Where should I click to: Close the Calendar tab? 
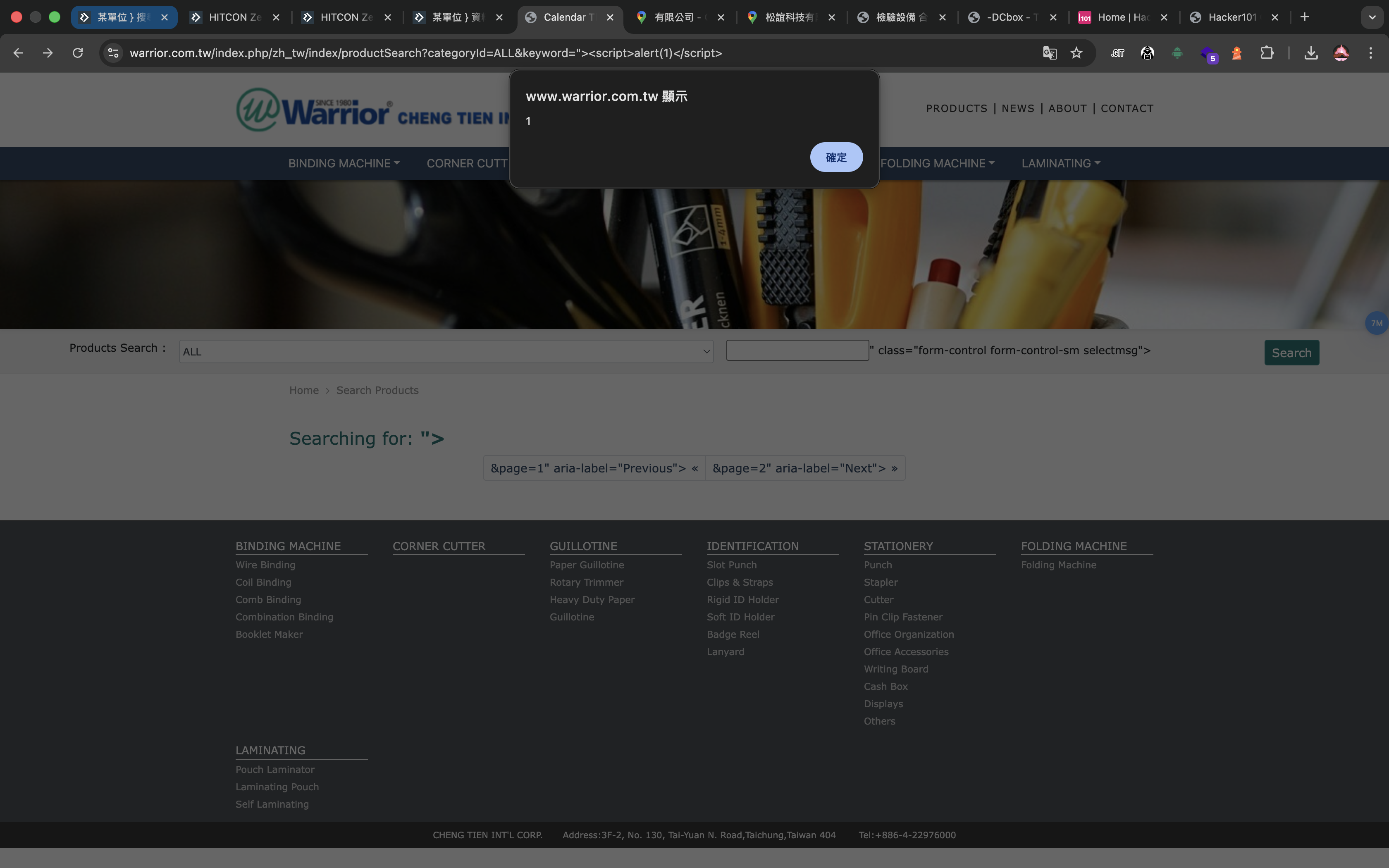tap(610, 17)
